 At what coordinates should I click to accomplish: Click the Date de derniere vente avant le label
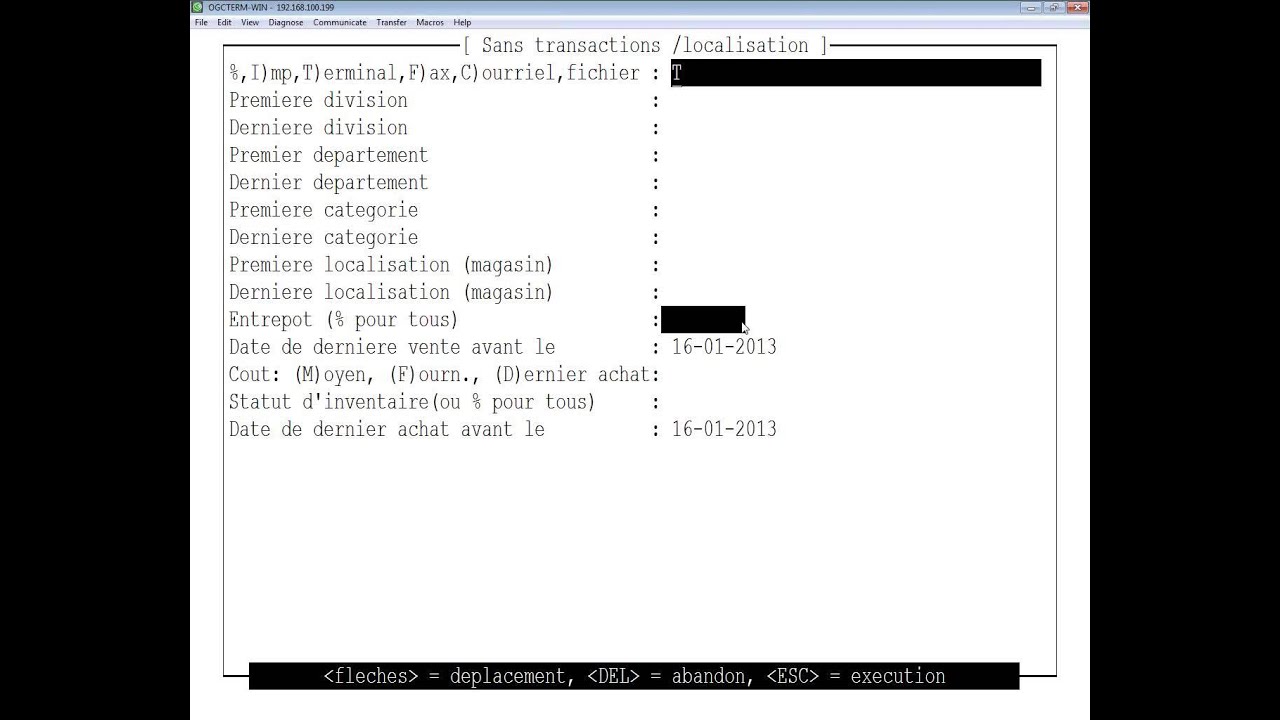click(x=392, y=347)
